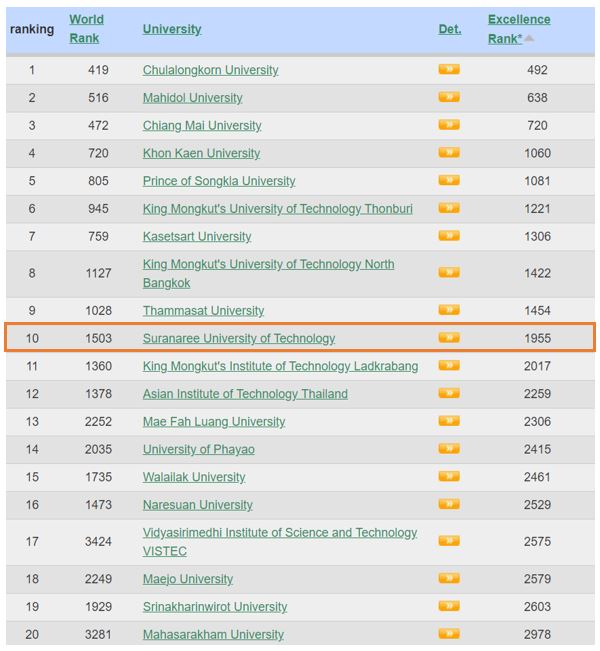Open Chiang Mai University link

tap(202, 125)
